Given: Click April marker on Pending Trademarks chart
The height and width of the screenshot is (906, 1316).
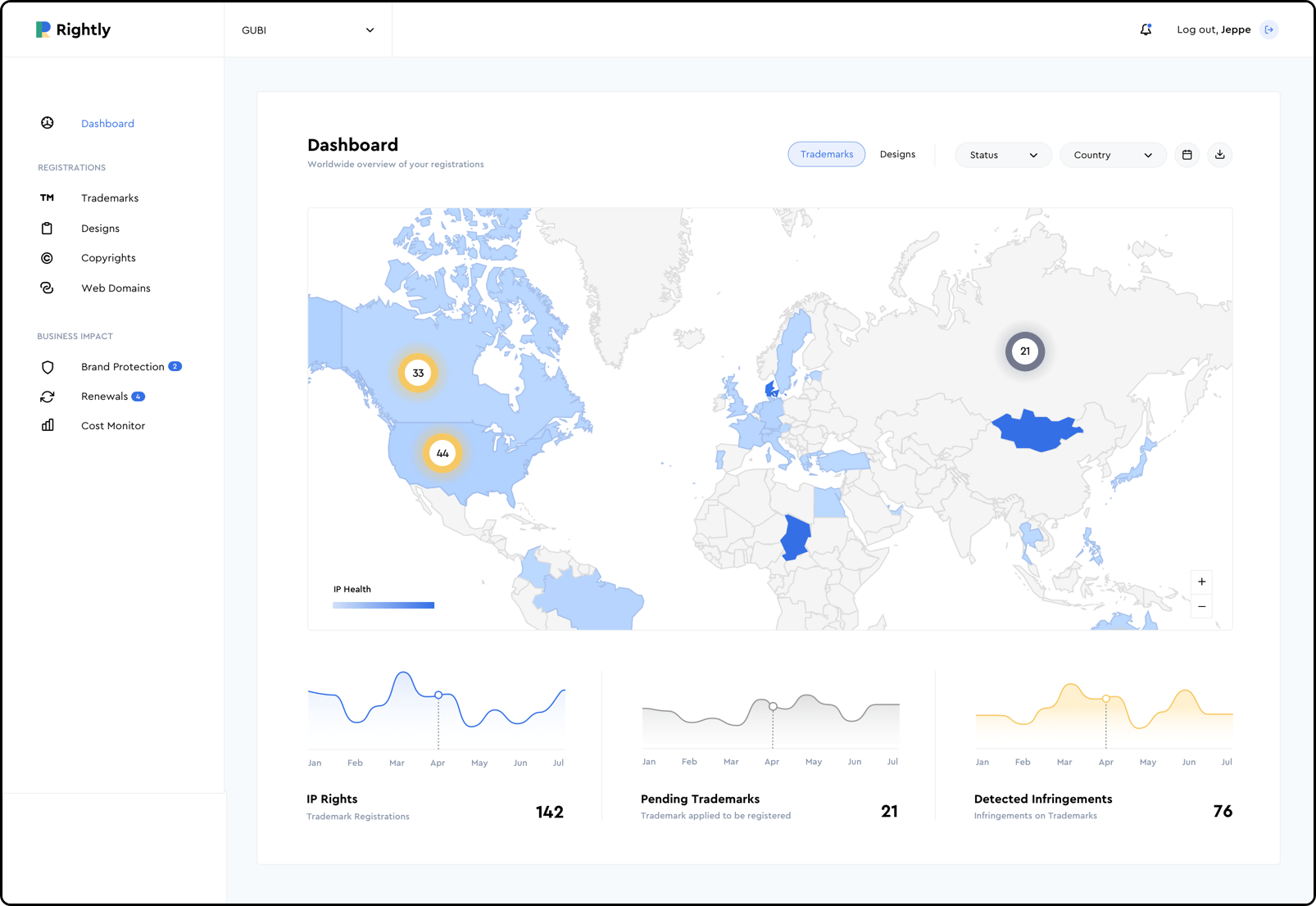Looking at the screenshot, I should point(773,706).
